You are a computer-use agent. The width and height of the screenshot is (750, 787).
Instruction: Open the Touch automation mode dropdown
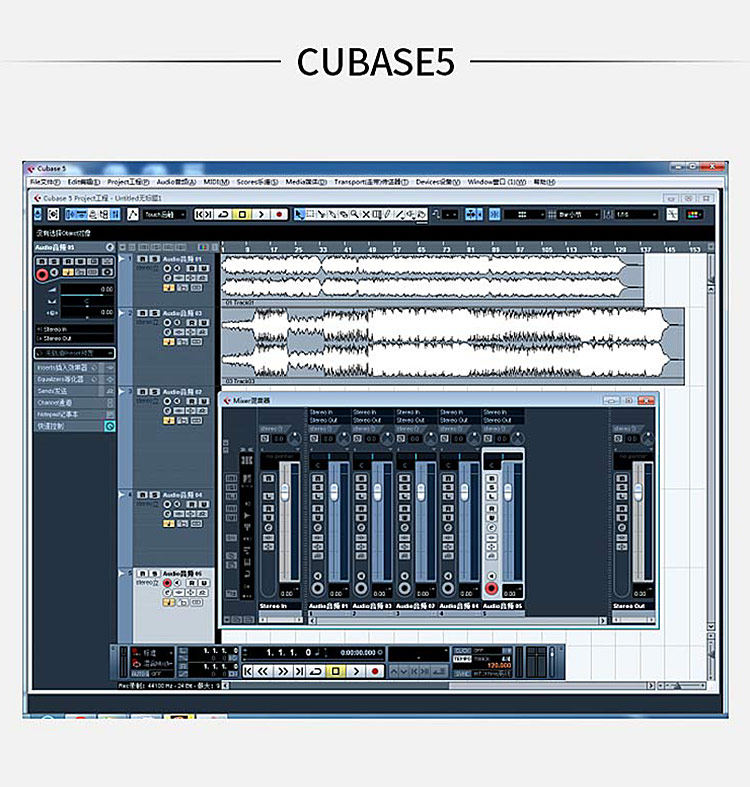tap(165, 214)
